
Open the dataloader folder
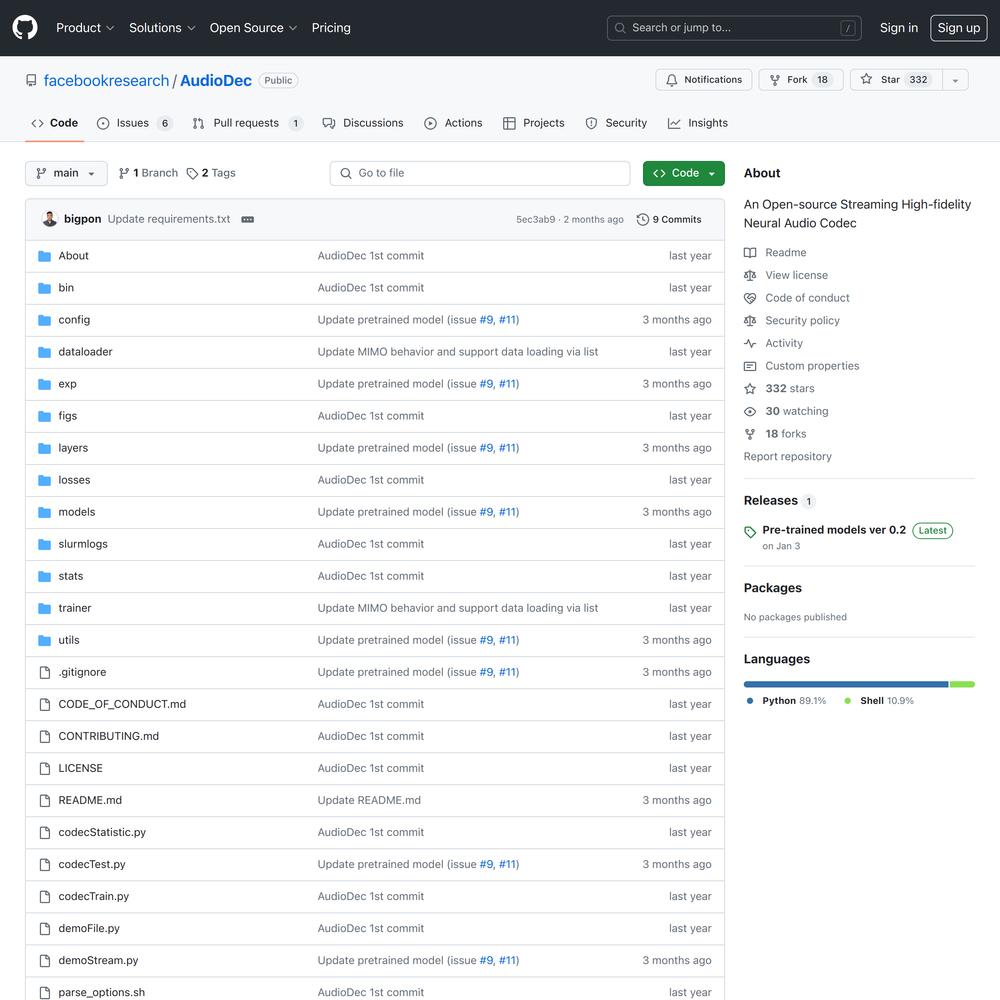(x=85, y=352)
